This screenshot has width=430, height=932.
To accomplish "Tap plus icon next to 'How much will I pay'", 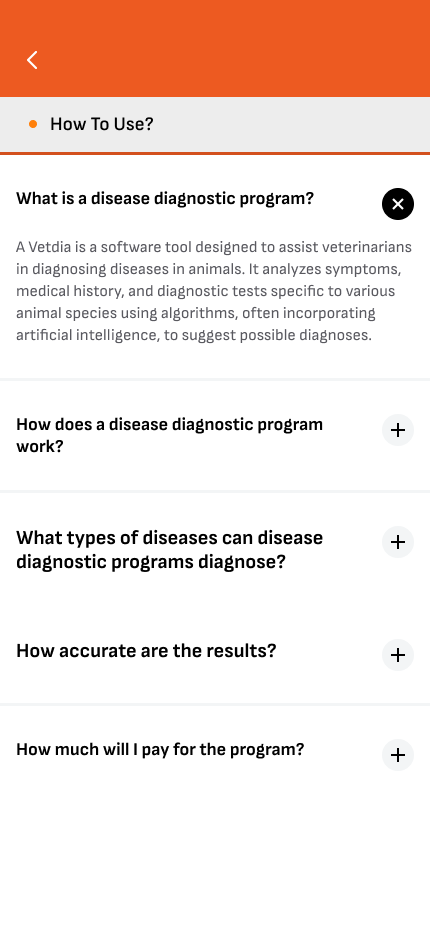I will [x=398, y=755].
